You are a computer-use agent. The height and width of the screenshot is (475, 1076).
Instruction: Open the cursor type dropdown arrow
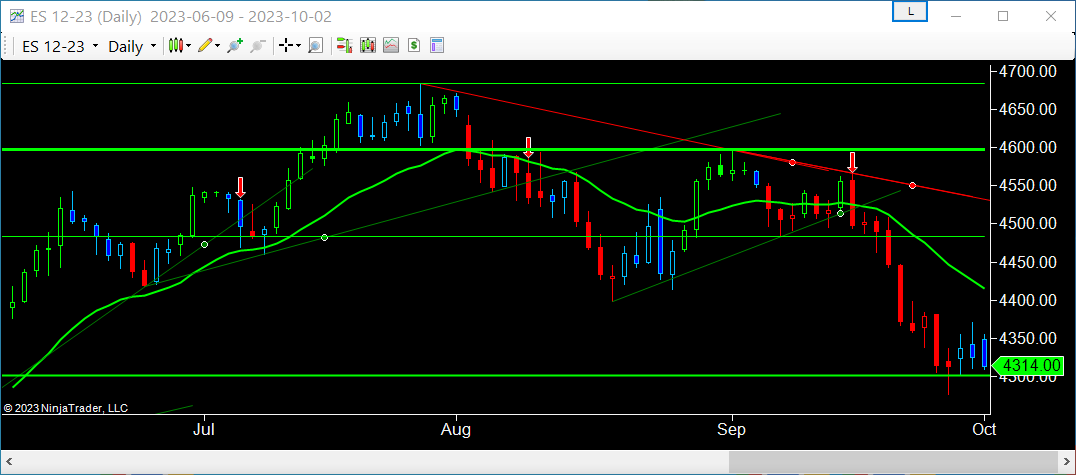[x=299, y=47]
